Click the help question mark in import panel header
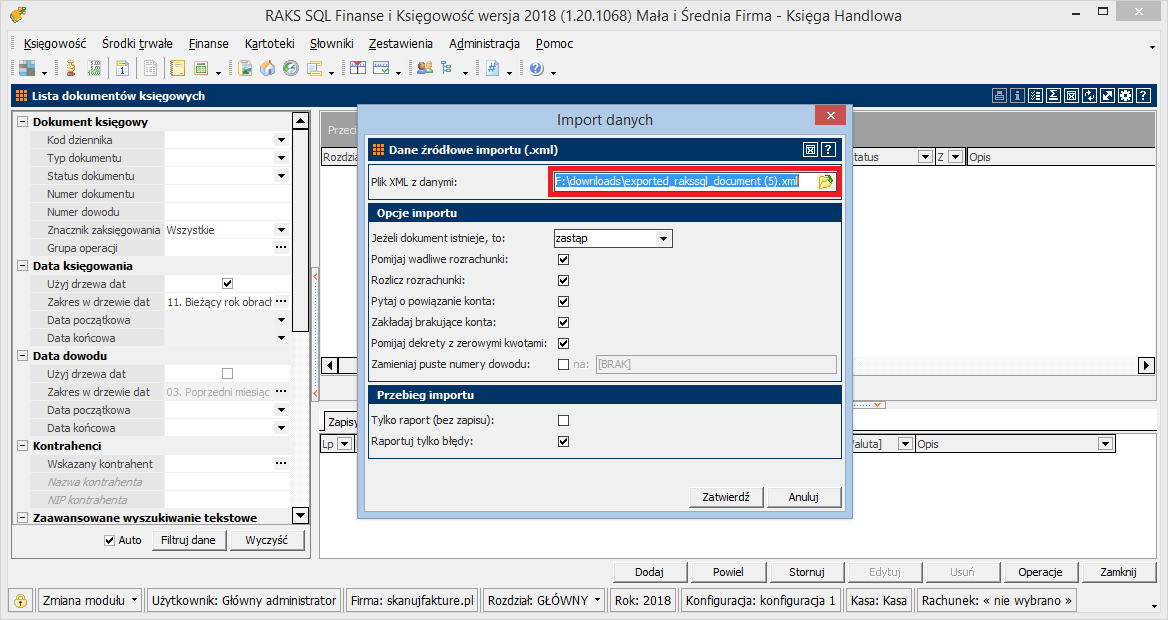The height and width of the screenshot is (620, 1168). [828, 150]
